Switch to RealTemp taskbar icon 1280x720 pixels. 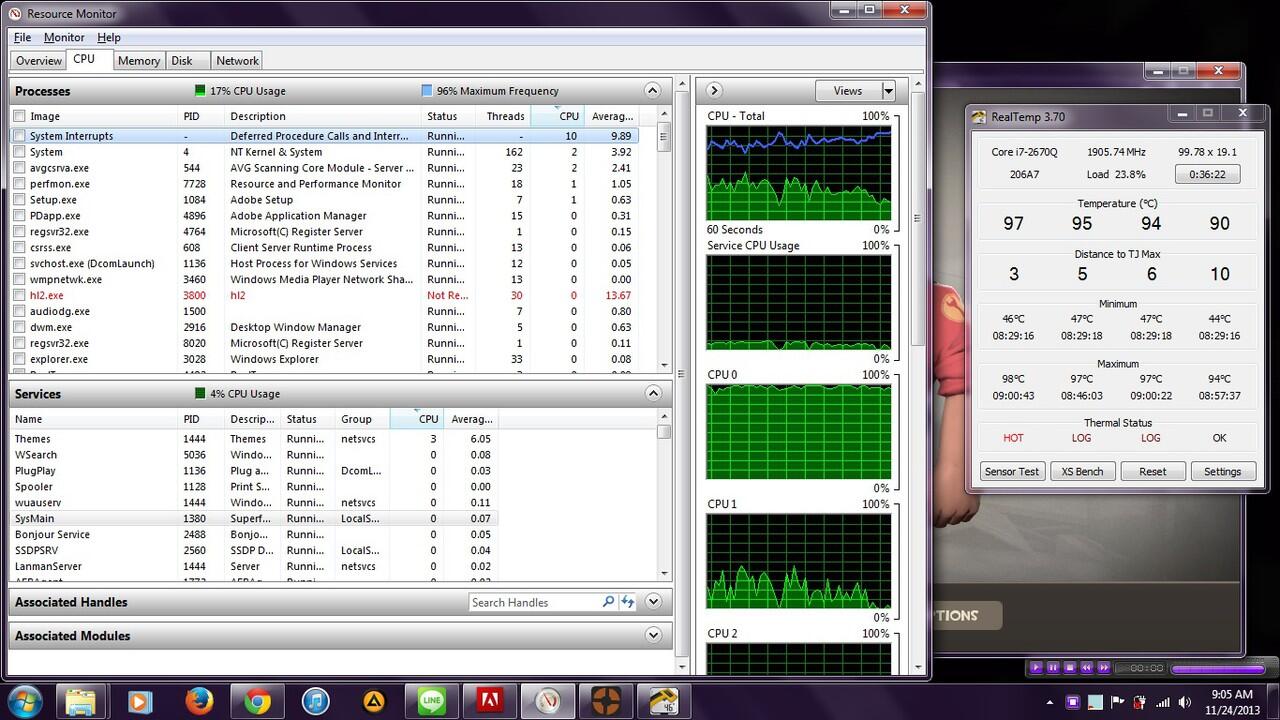point(664,702)
